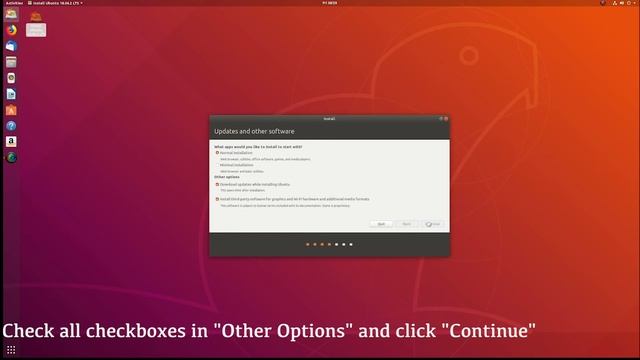640x360 pixels.
Task: Click the network status tray icon
Action: [615, 3]
